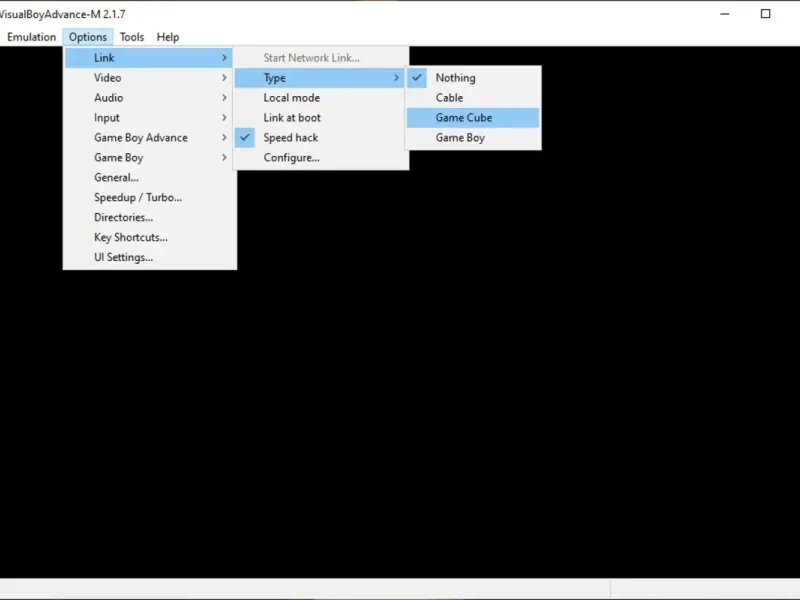800x600 pixels.
Task: Close the Options menu from menu bar
Action: click(x=88, y=37)
